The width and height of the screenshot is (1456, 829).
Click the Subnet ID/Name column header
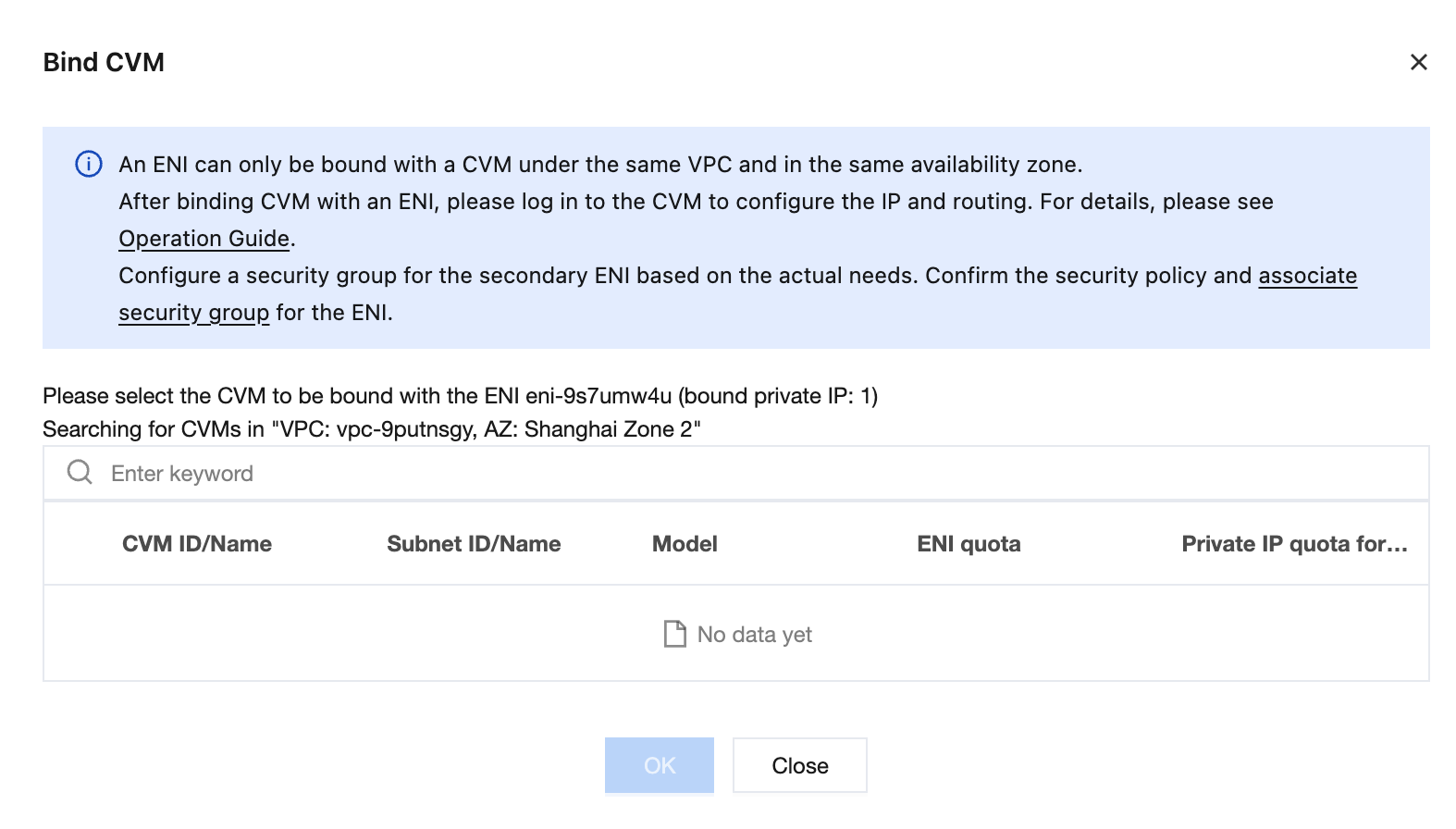[x=474, y=544]
